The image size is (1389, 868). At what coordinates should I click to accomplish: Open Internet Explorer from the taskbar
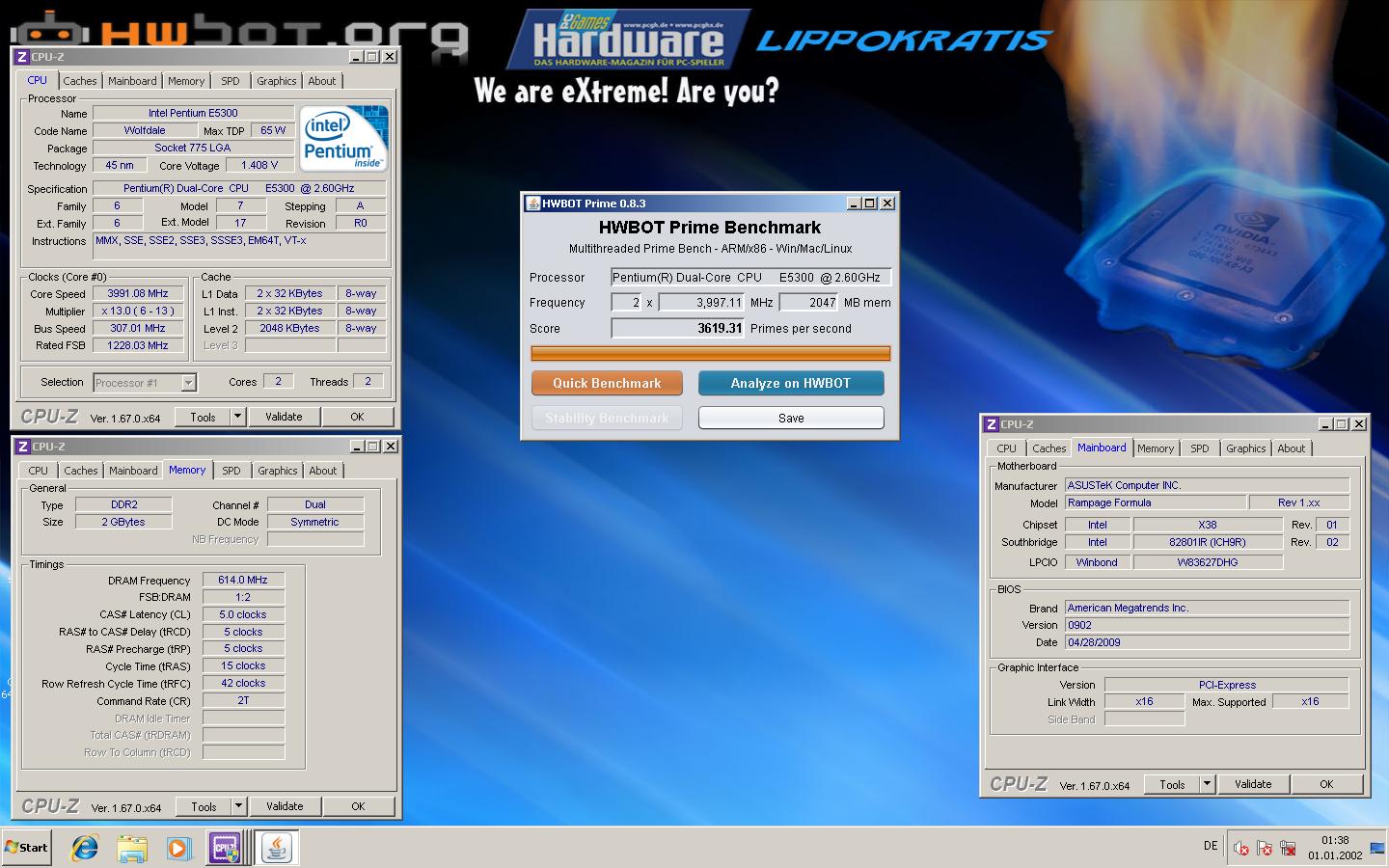pyautogui.click(x=85, y=848)
